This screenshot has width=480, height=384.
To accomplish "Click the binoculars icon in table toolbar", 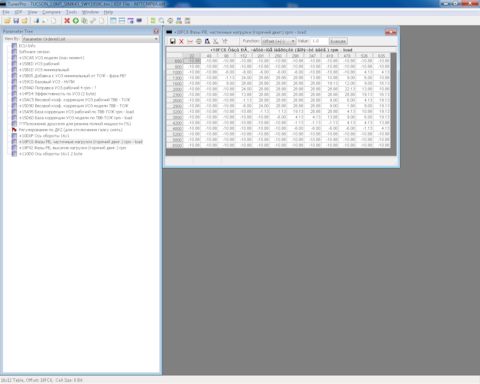I will pos(207,41).
